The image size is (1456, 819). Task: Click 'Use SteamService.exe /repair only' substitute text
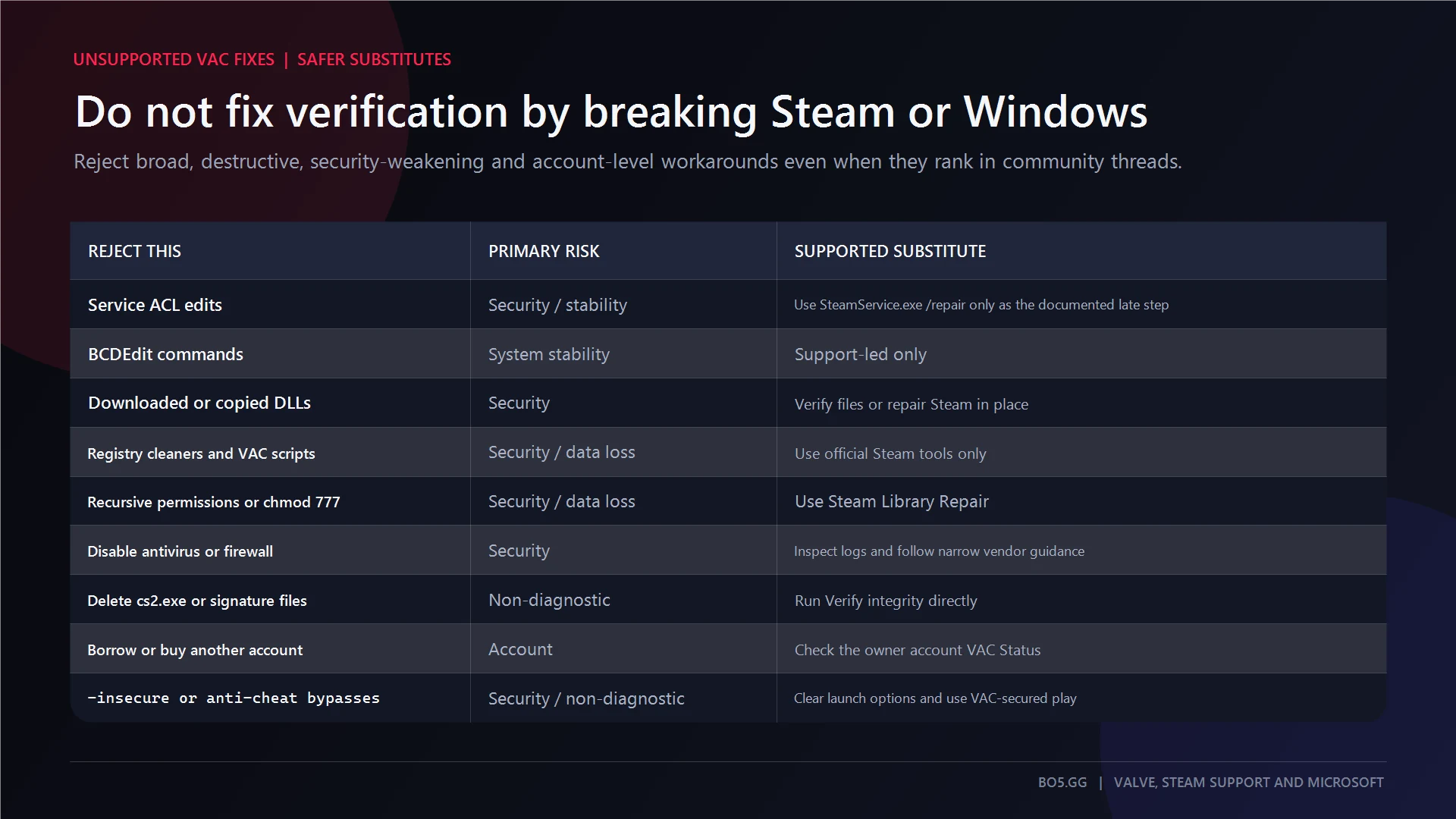pos(981,305)
